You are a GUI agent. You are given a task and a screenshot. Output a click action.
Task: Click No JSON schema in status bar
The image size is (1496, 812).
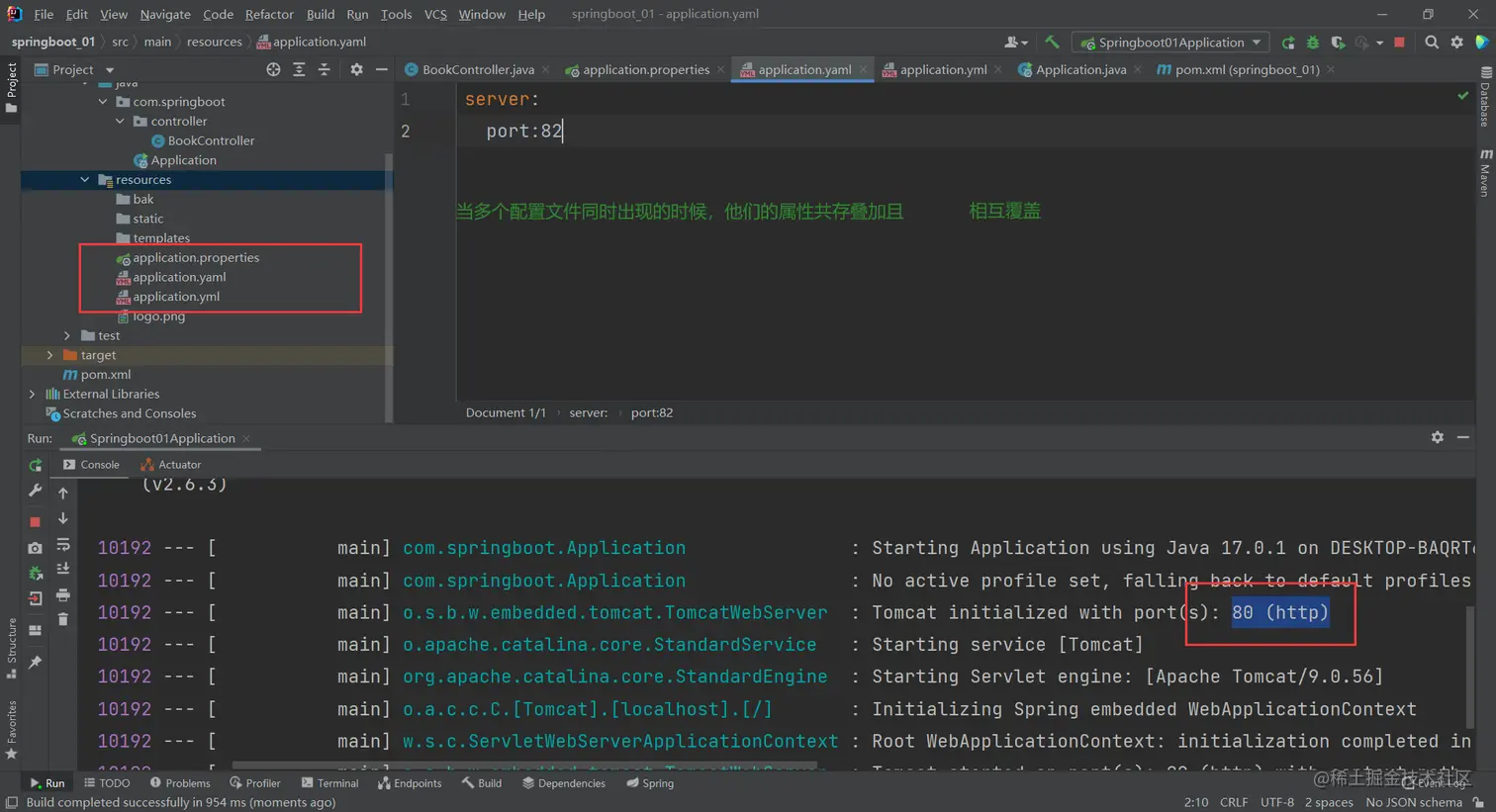pyautogui.click(x=1414, y=802)
